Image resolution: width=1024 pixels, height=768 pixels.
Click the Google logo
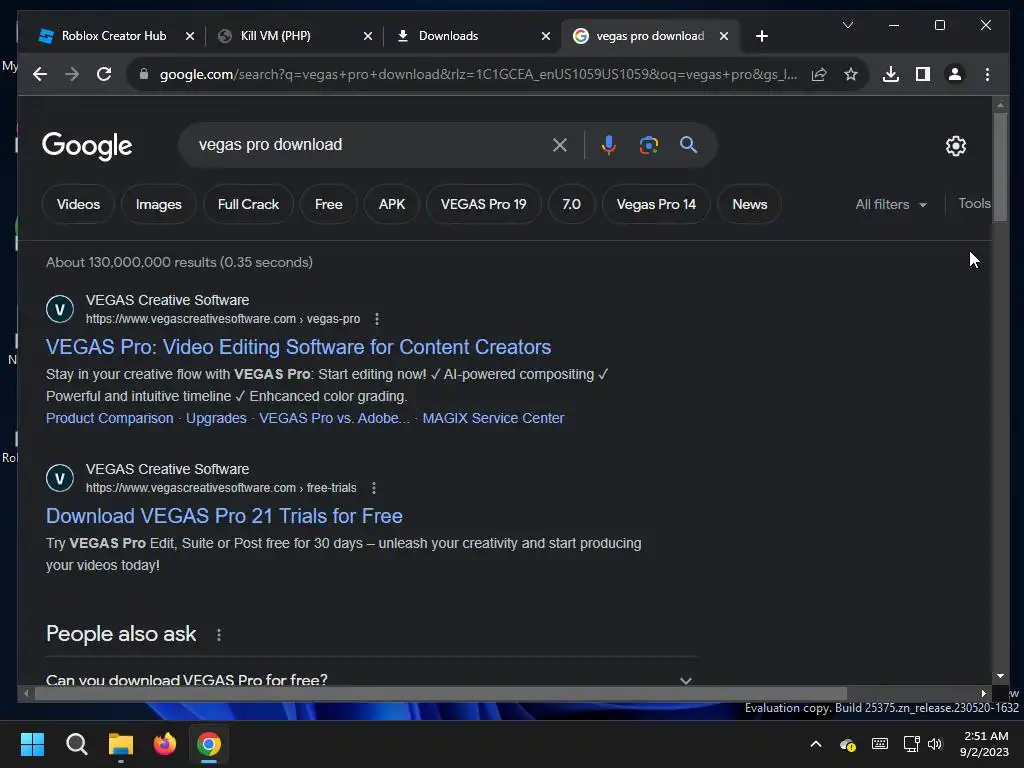click(x=87, y=146)
